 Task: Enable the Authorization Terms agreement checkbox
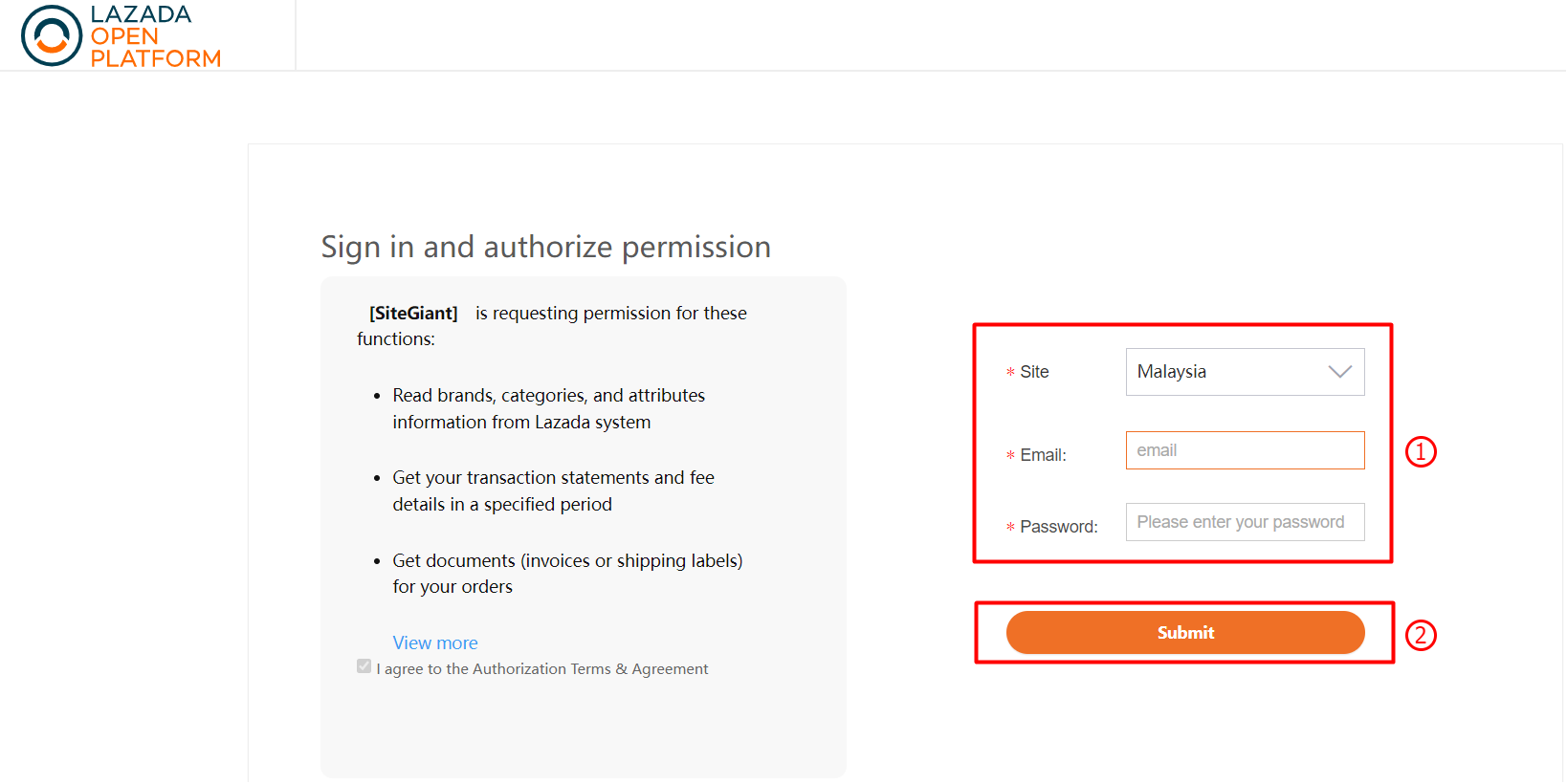point(364,665)
